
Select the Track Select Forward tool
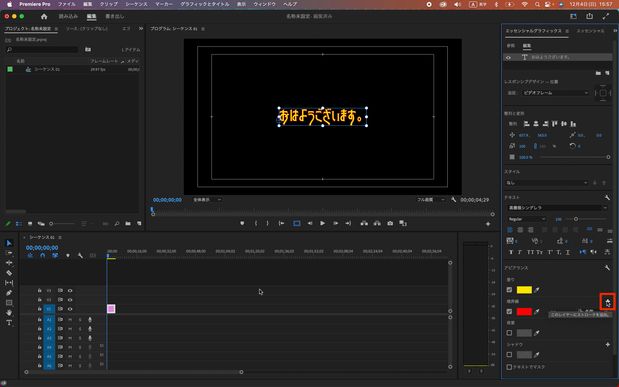[x=9, y=253]
